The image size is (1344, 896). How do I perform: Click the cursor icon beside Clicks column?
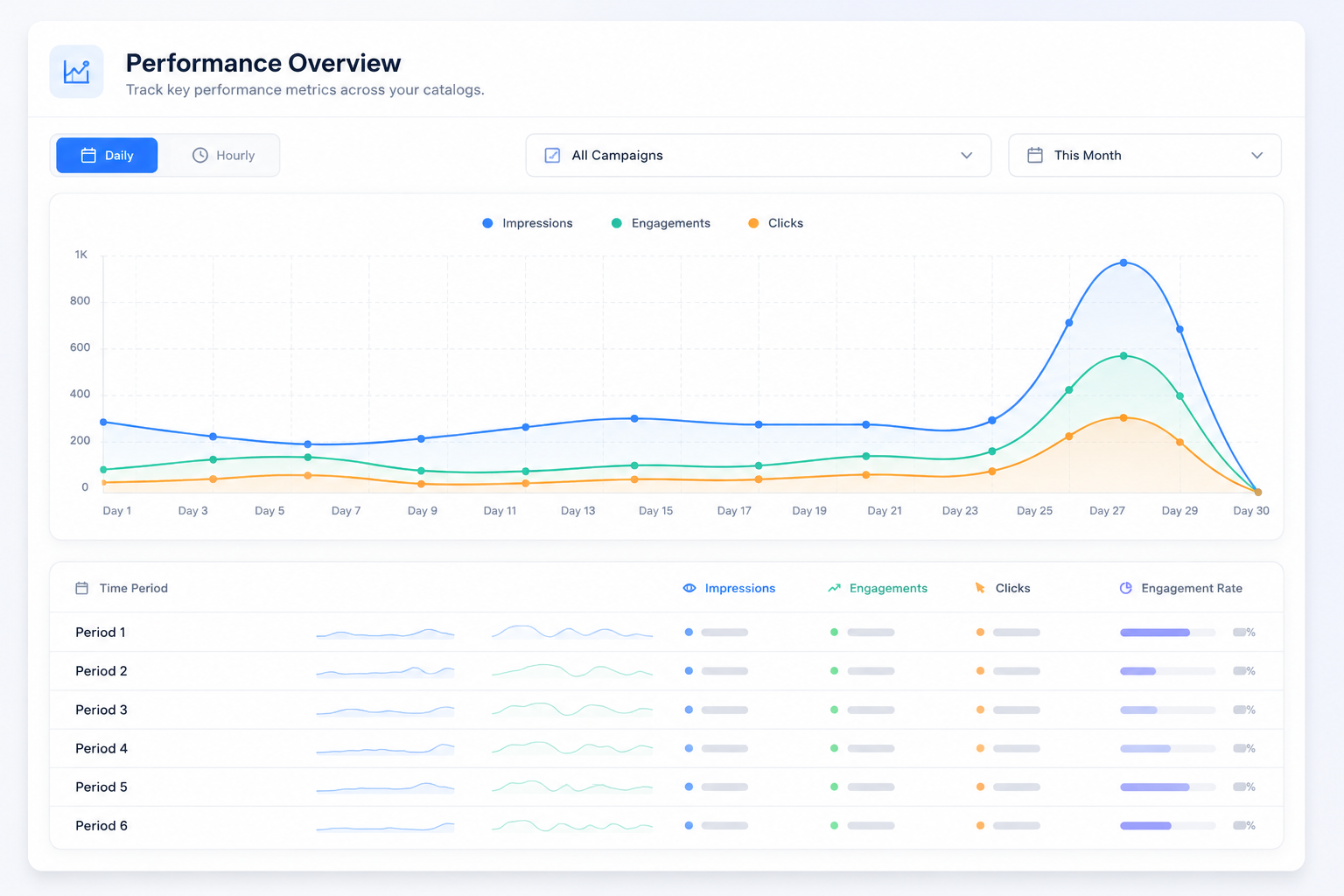pyautogui.click(x=980, y=588)
